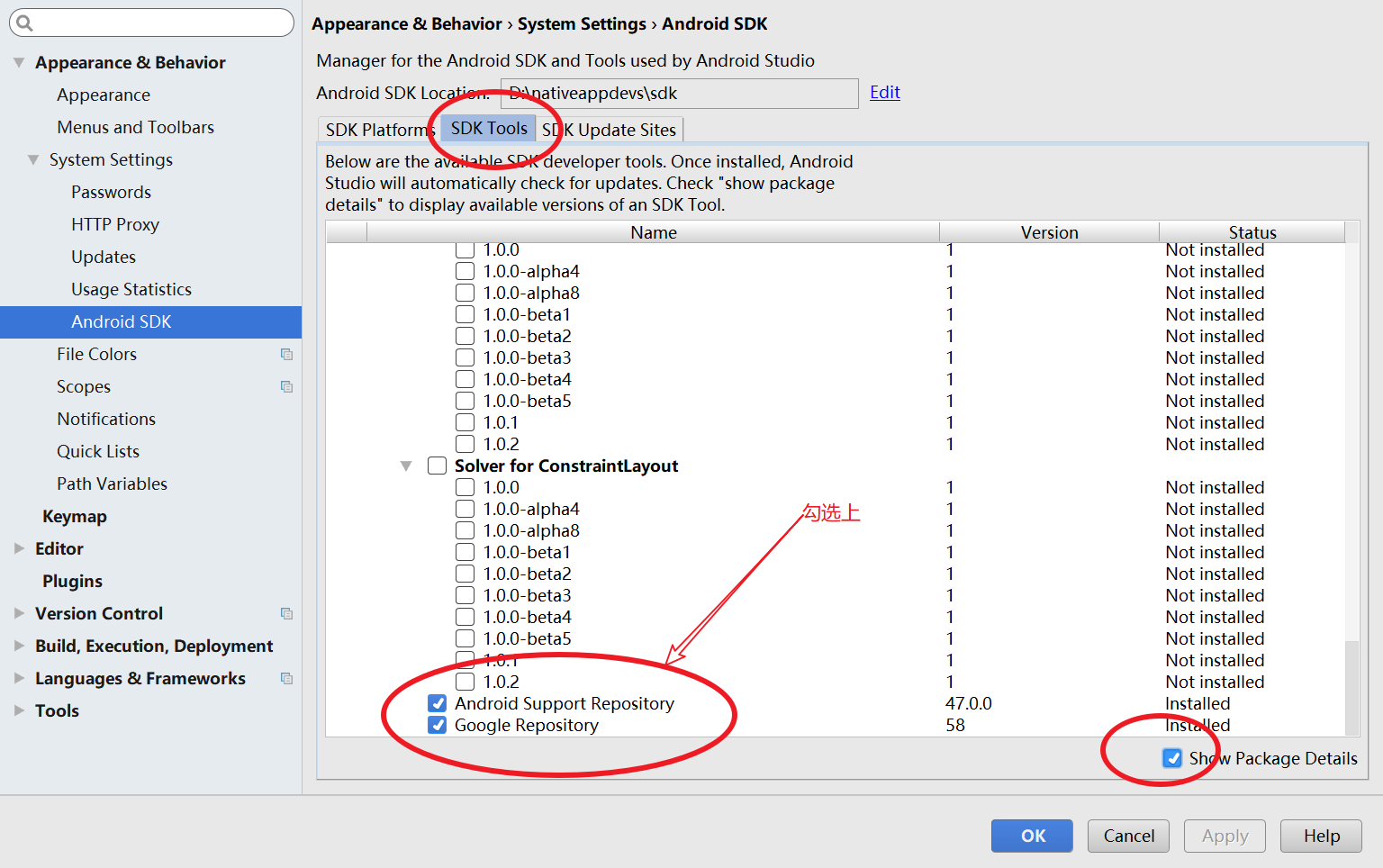Screen dimensions: 1383x868
Task: Expand the Editor section
Action: pos(19,548)
